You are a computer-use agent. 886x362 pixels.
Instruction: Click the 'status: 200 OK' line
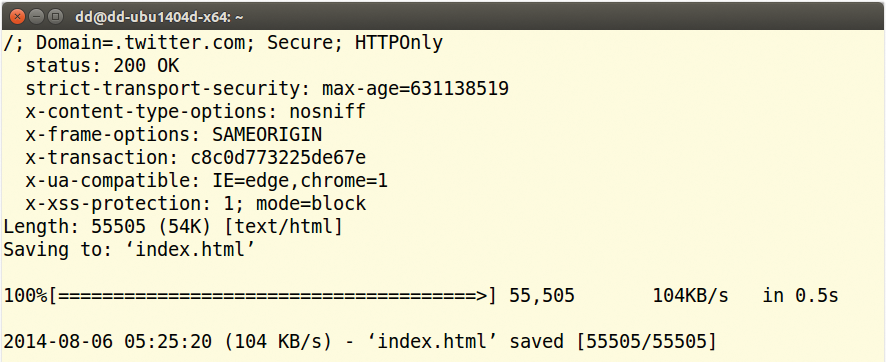pyautogui.click(x=102, y=66)
